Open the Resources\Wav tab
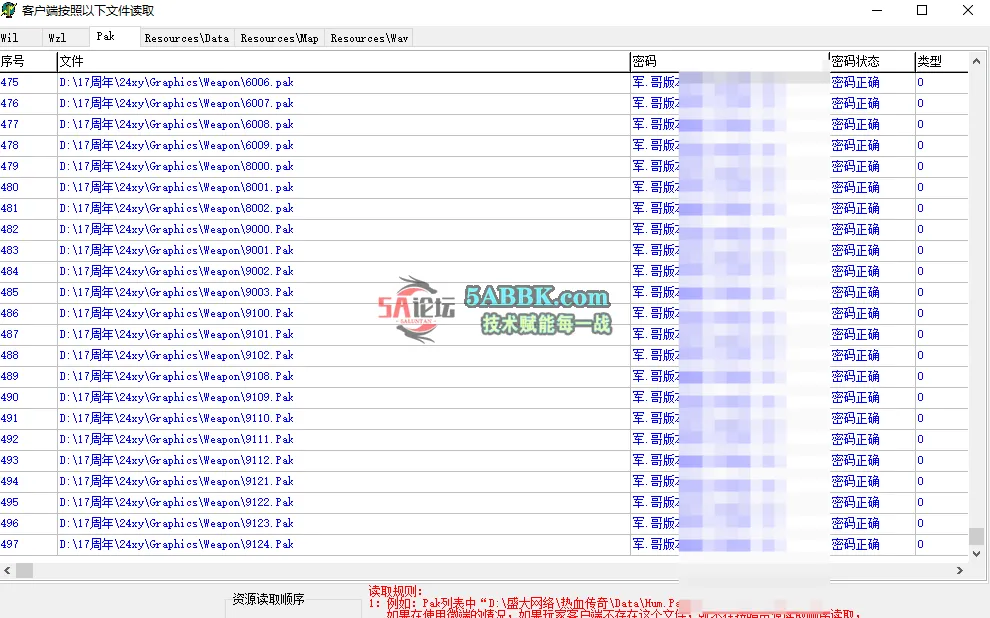Viewport: 990px width, 618px height. pyautogui.click(x=369, y=39)
